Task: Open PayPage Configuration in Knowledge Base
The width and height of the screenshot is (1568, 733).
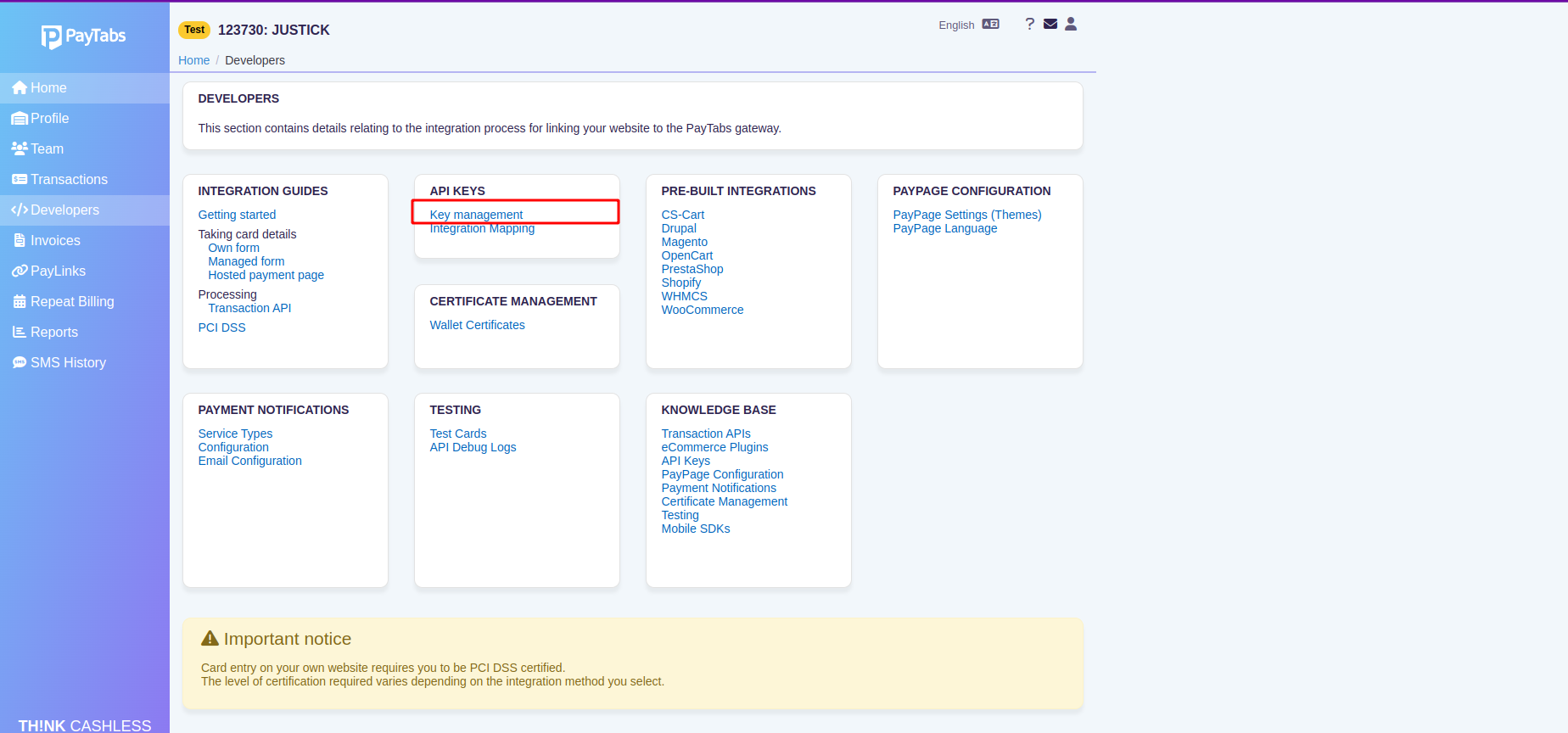Action: pos(723,474)
